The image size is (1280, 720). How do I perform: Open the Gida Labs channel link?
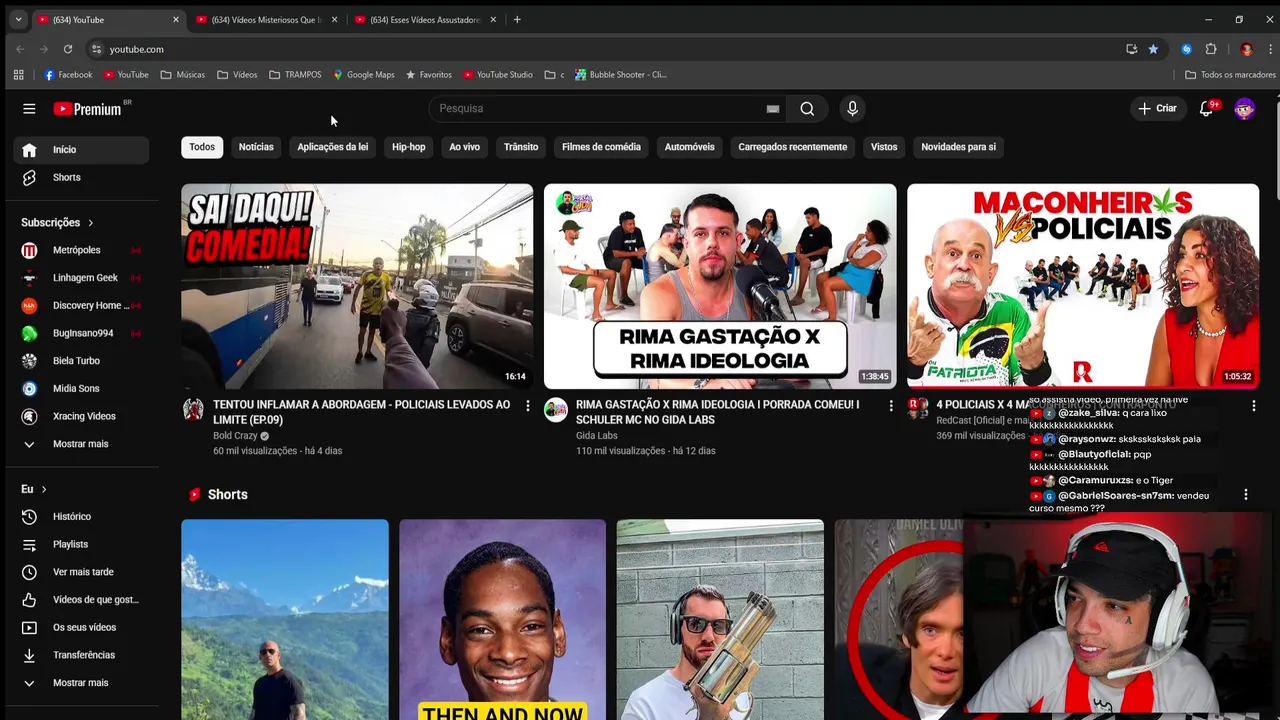click(597, 436)
